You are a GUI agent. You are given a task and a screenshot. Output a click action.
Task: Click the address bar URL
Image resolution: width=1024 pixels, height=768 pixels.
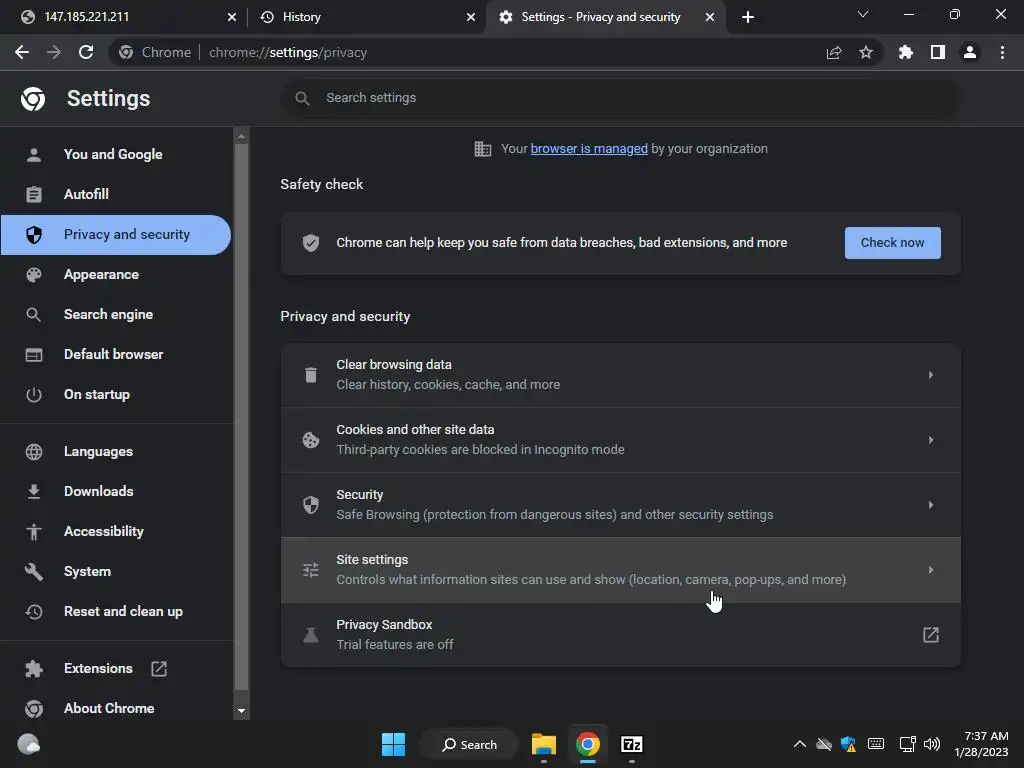click(288, 52)
